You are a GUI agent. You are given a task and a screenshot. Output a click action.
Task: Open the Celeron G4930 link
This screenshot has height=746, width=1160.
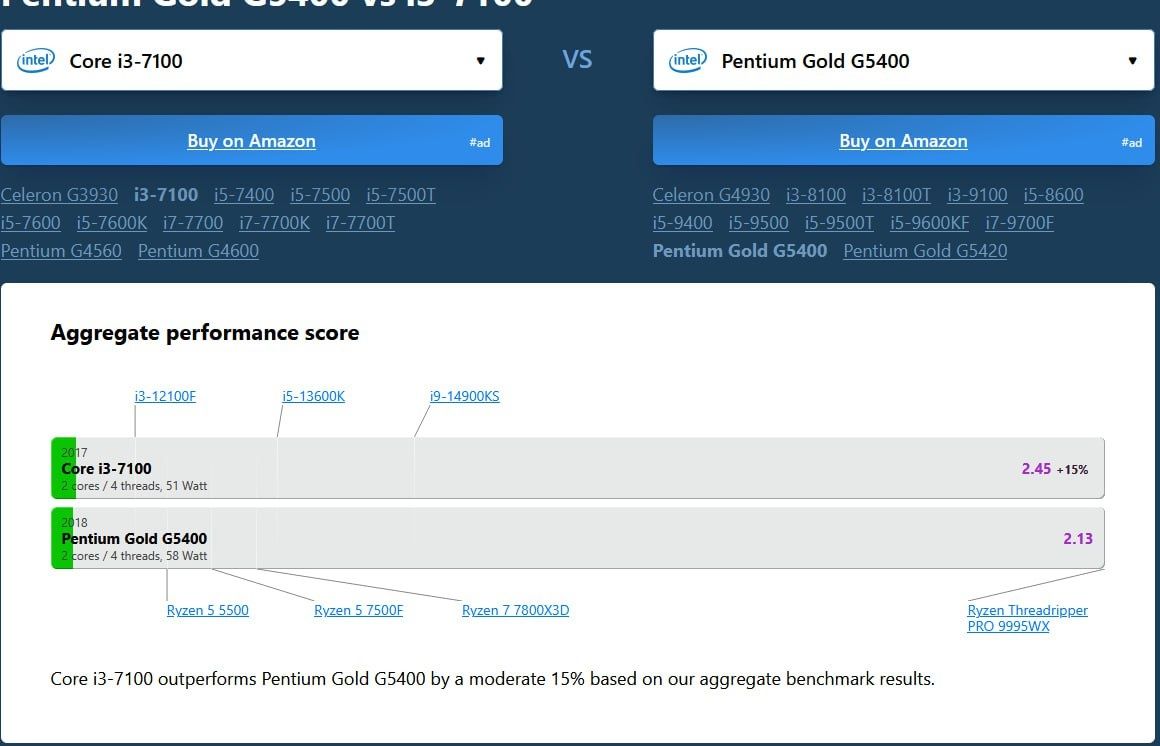coord(711,195)
